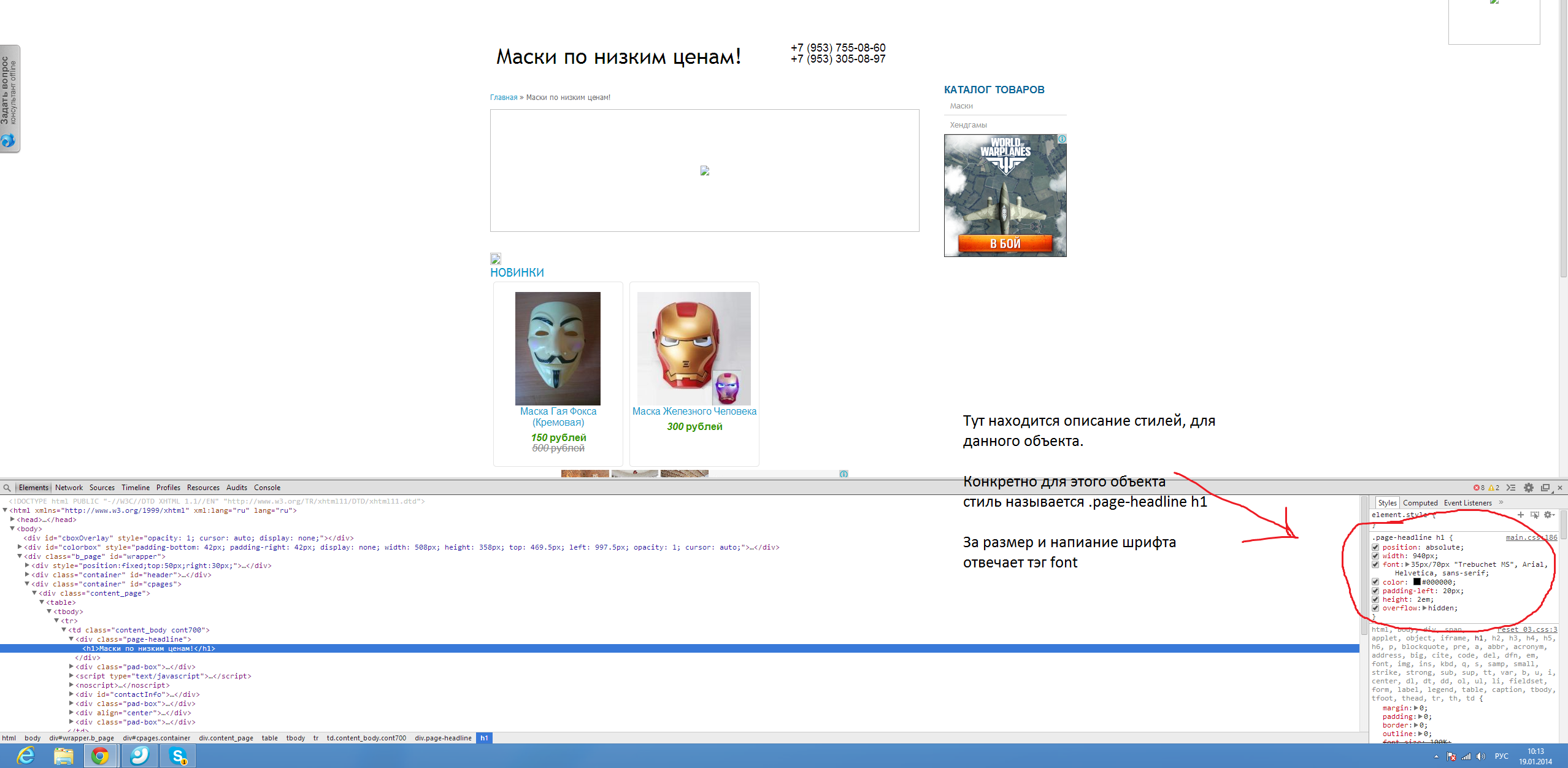Add new style rule plus icon
The height and width of the screenshot is (768, 1568).
pos(1521,515)
